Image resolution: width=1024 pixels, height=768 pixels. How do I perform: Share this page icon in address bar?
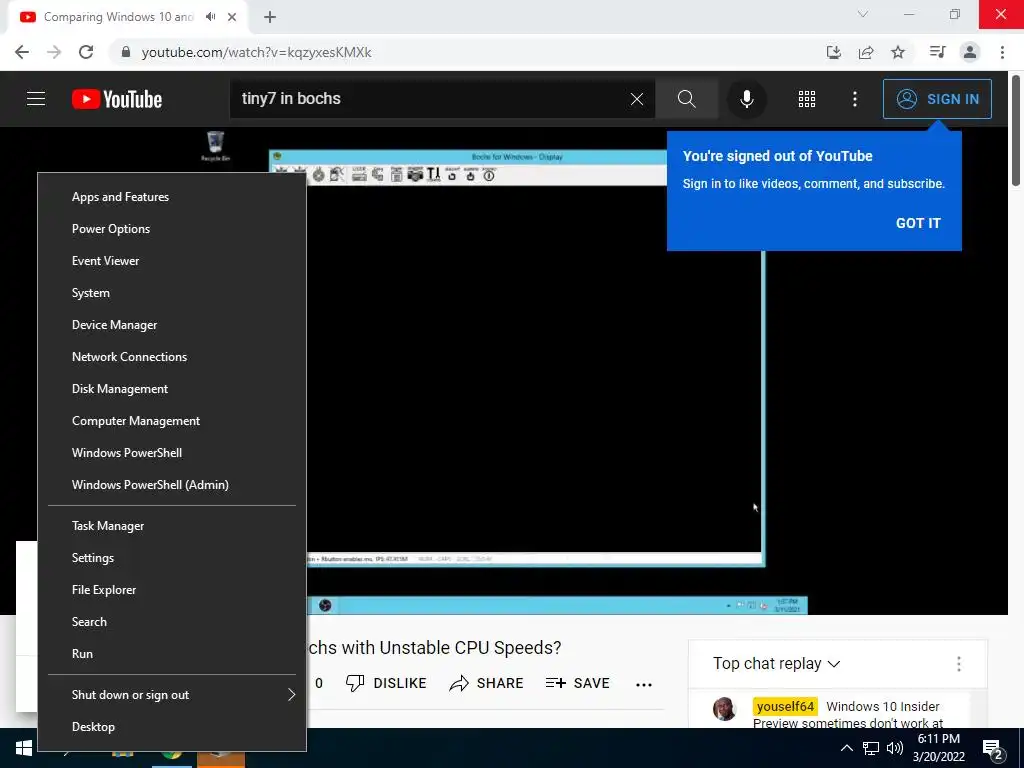pyautogui.click(x=866, y=52)
